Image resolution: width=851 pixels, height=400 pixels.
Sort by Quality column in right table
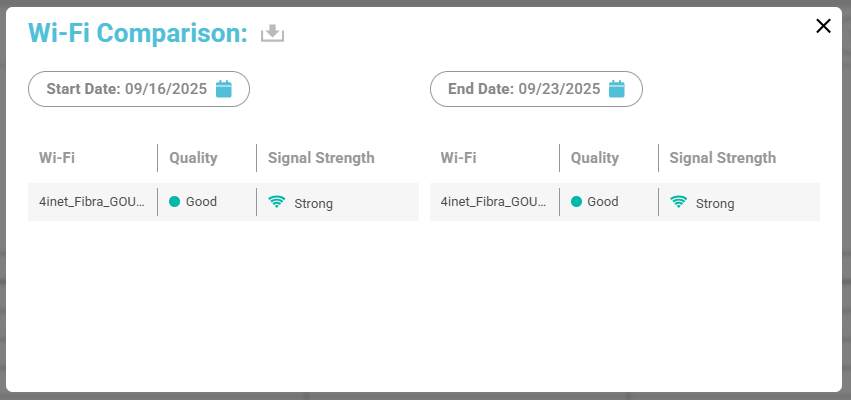595,158
